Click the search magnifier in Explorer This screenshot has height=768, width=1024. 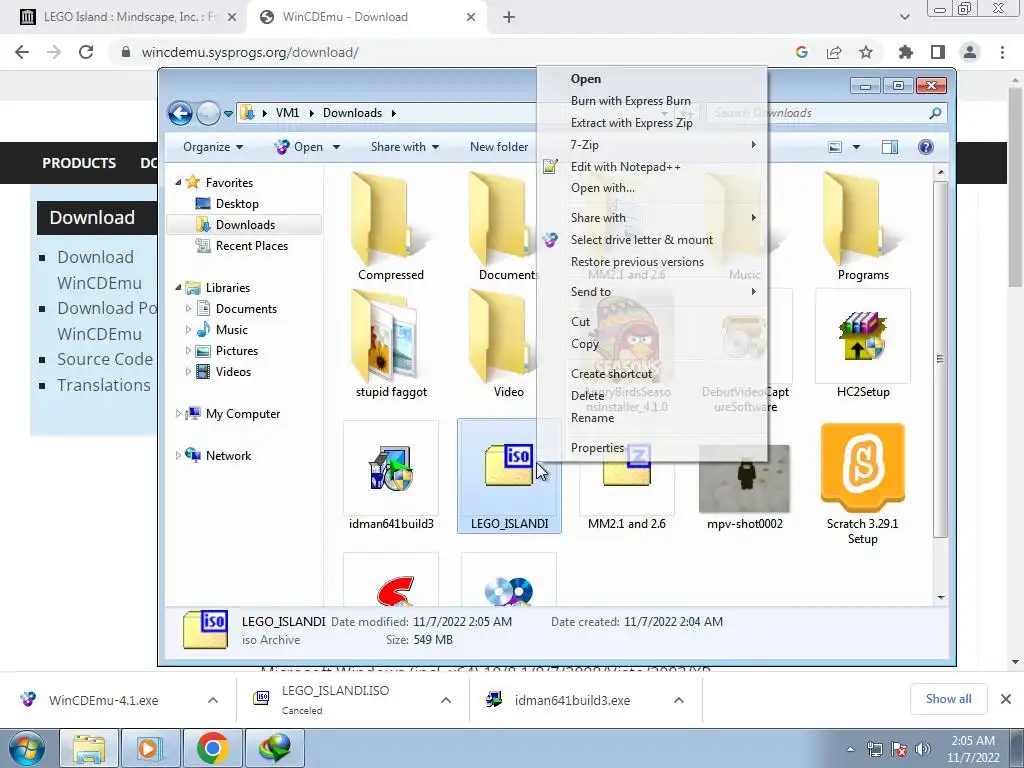click(935, 113)
